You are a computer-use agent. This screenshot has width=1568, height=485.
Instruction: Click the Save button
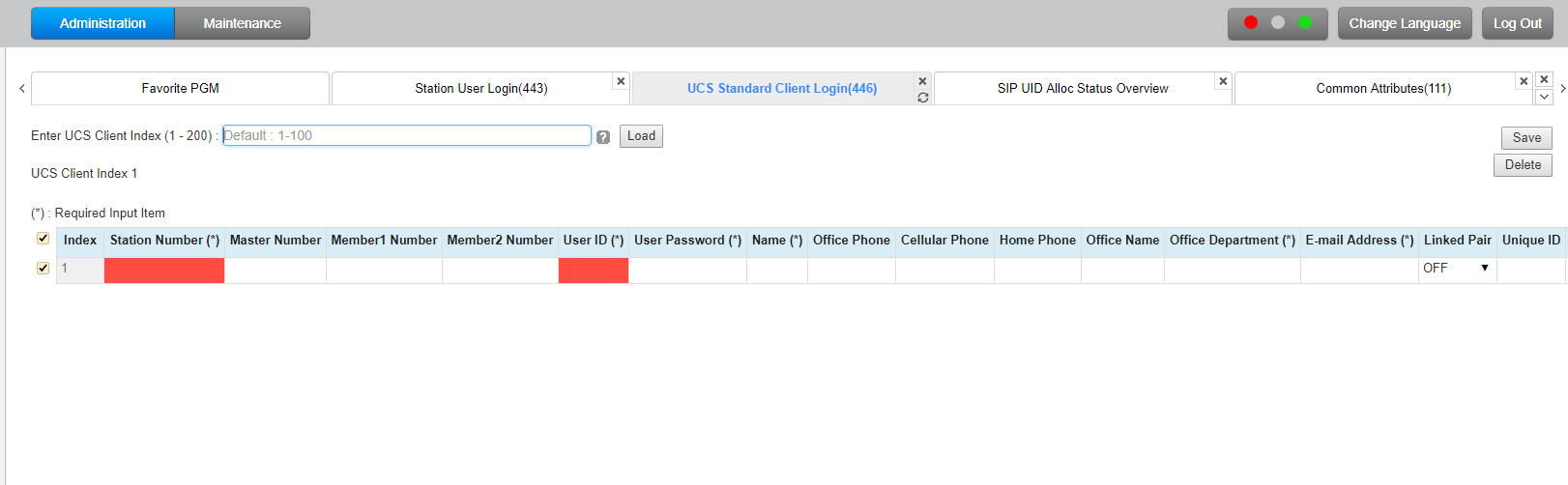1526,138
